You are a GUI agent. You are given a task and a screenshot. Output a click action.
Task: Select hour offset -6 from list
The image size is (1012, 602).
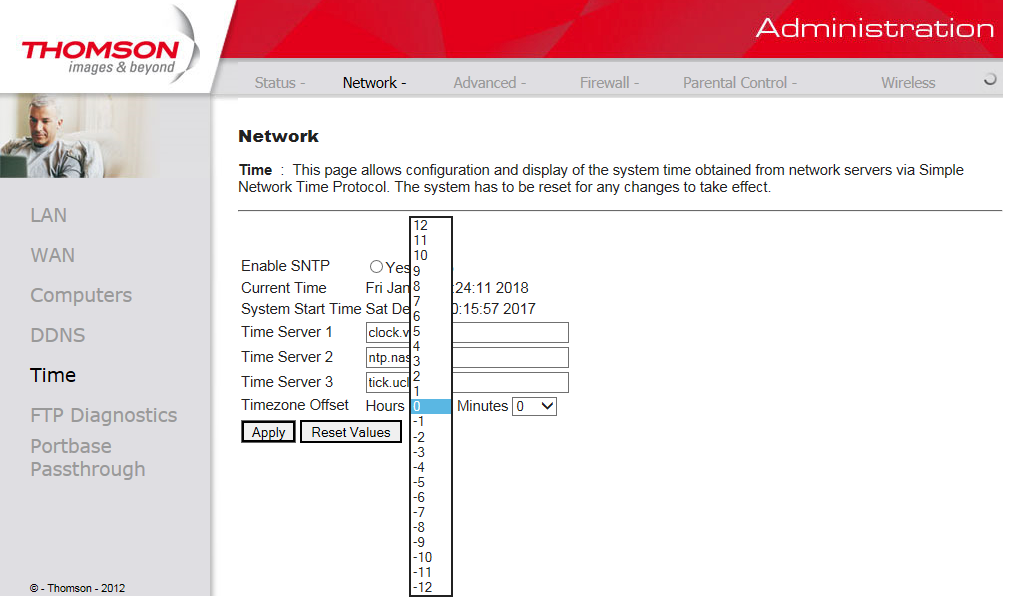tap(421, 497)
